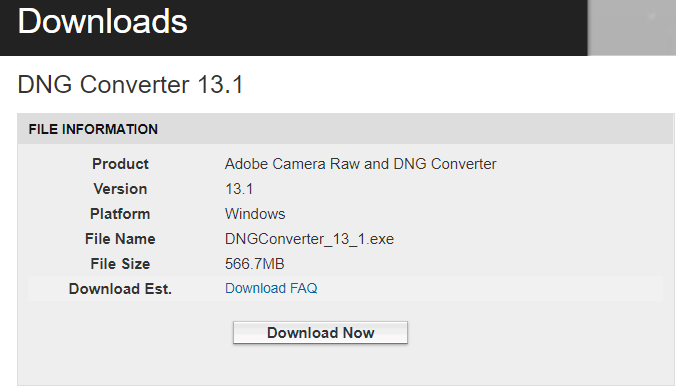Click the Platform label

[120, 214]
